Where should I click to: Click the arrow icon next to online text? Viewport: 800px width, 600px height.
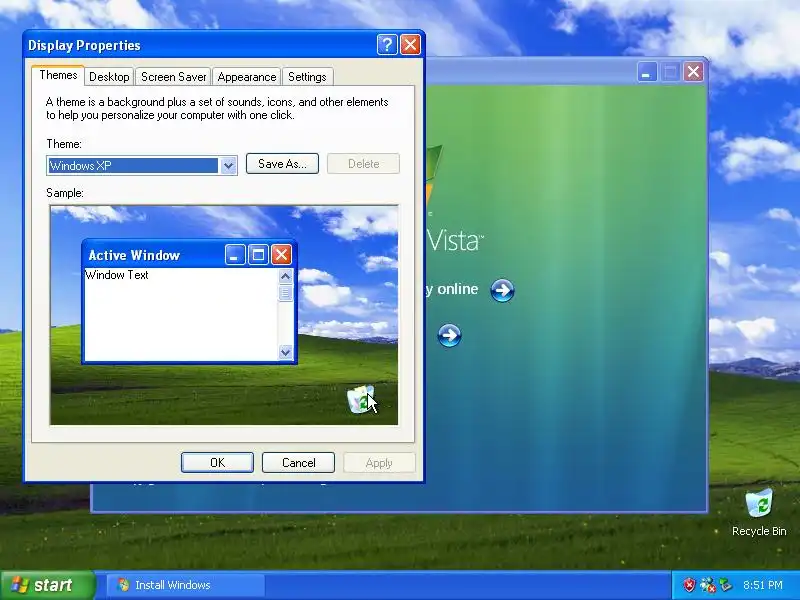click(x=502, y=290)
